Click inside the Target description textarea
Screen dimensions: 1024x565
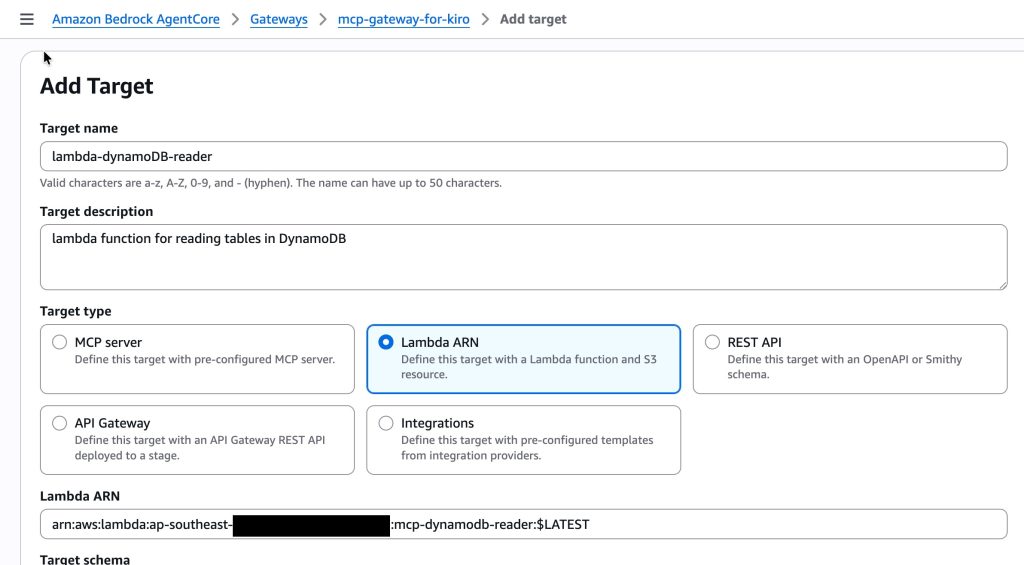click(522, 256)
